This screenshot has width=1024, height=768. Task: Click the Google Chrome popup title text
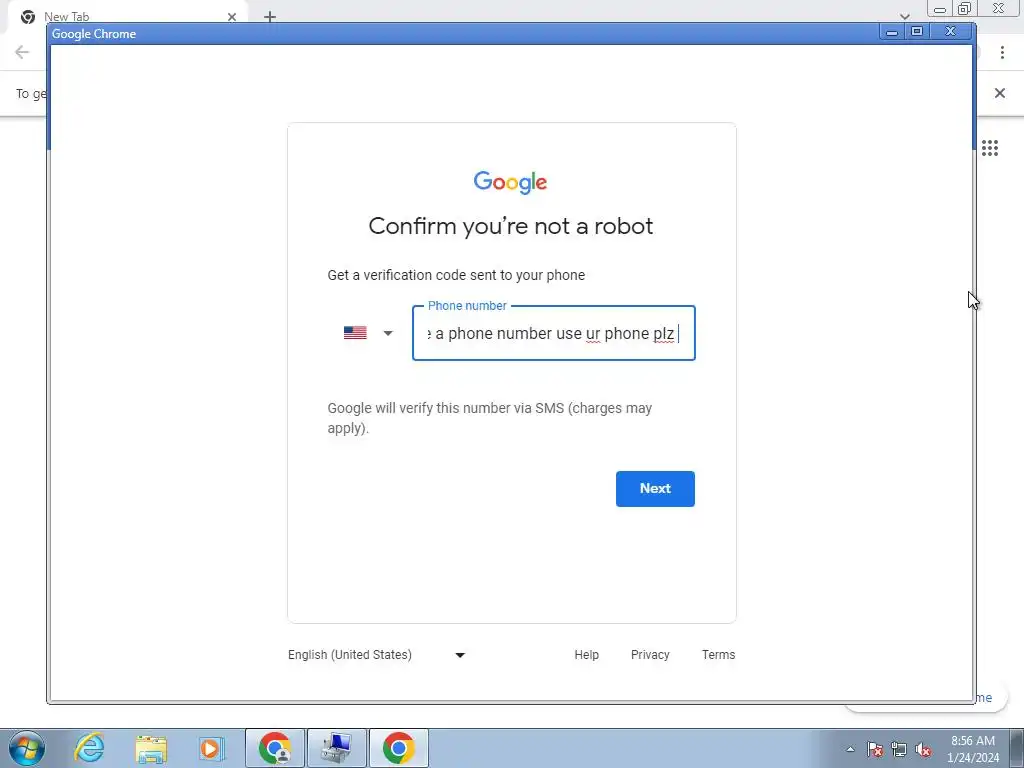tap(94, 34)
